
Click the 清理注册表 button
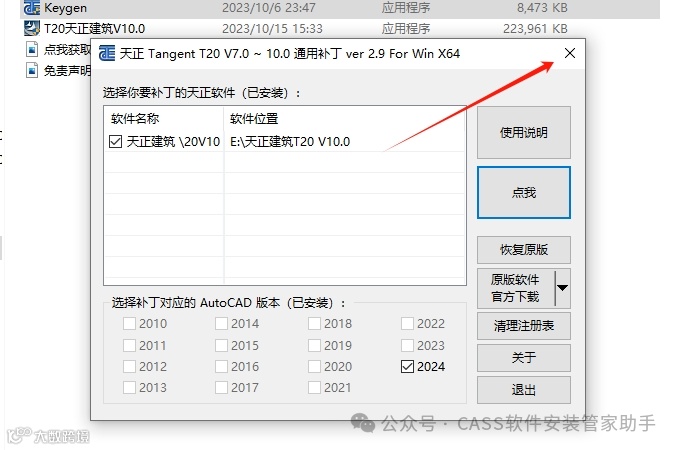(x=524, y=326)
